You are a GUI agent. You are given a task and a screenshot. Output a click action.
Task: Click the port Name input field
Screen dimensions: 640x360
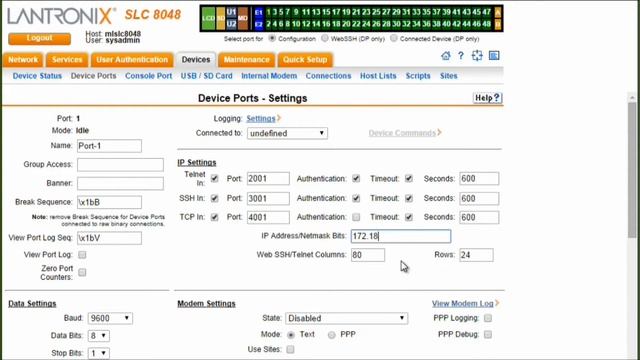pos(109,146)
